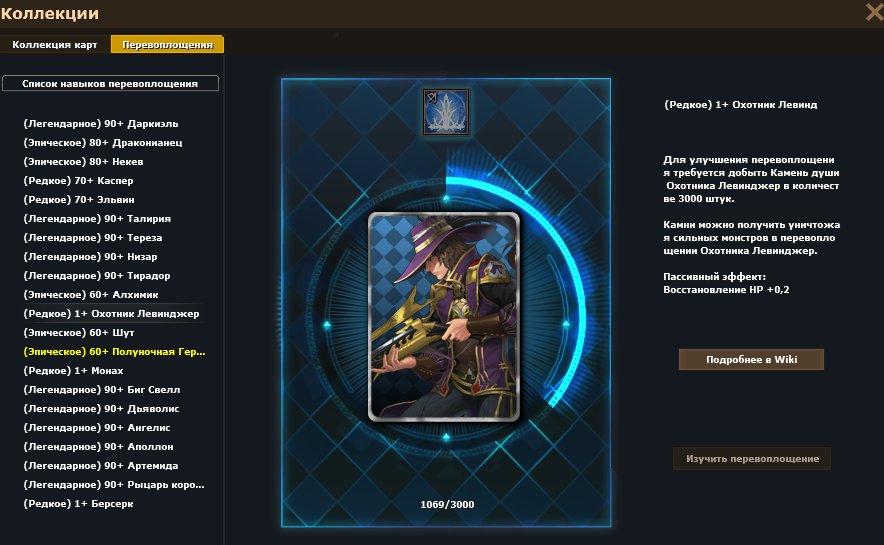Close the Коллекции window
This screenshot has width=884, height=545.
pos(874,12)
